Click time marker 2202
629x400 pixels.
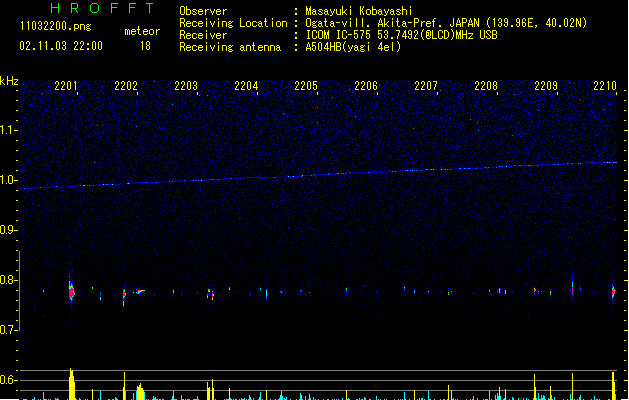pos(126,86)
